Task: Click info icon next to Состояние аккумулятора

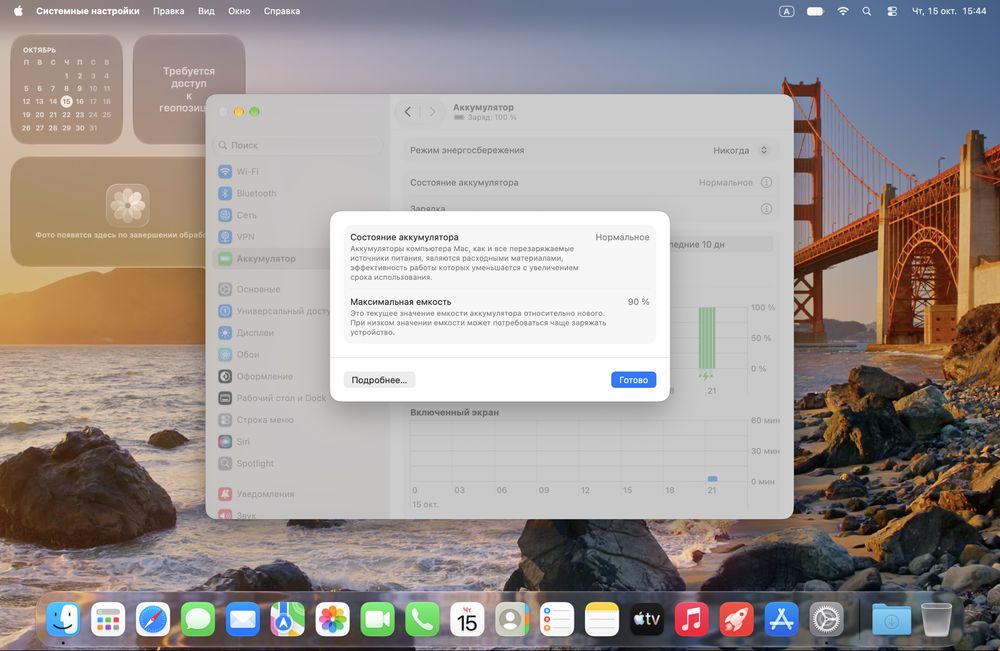Action: tap(767, 182)
